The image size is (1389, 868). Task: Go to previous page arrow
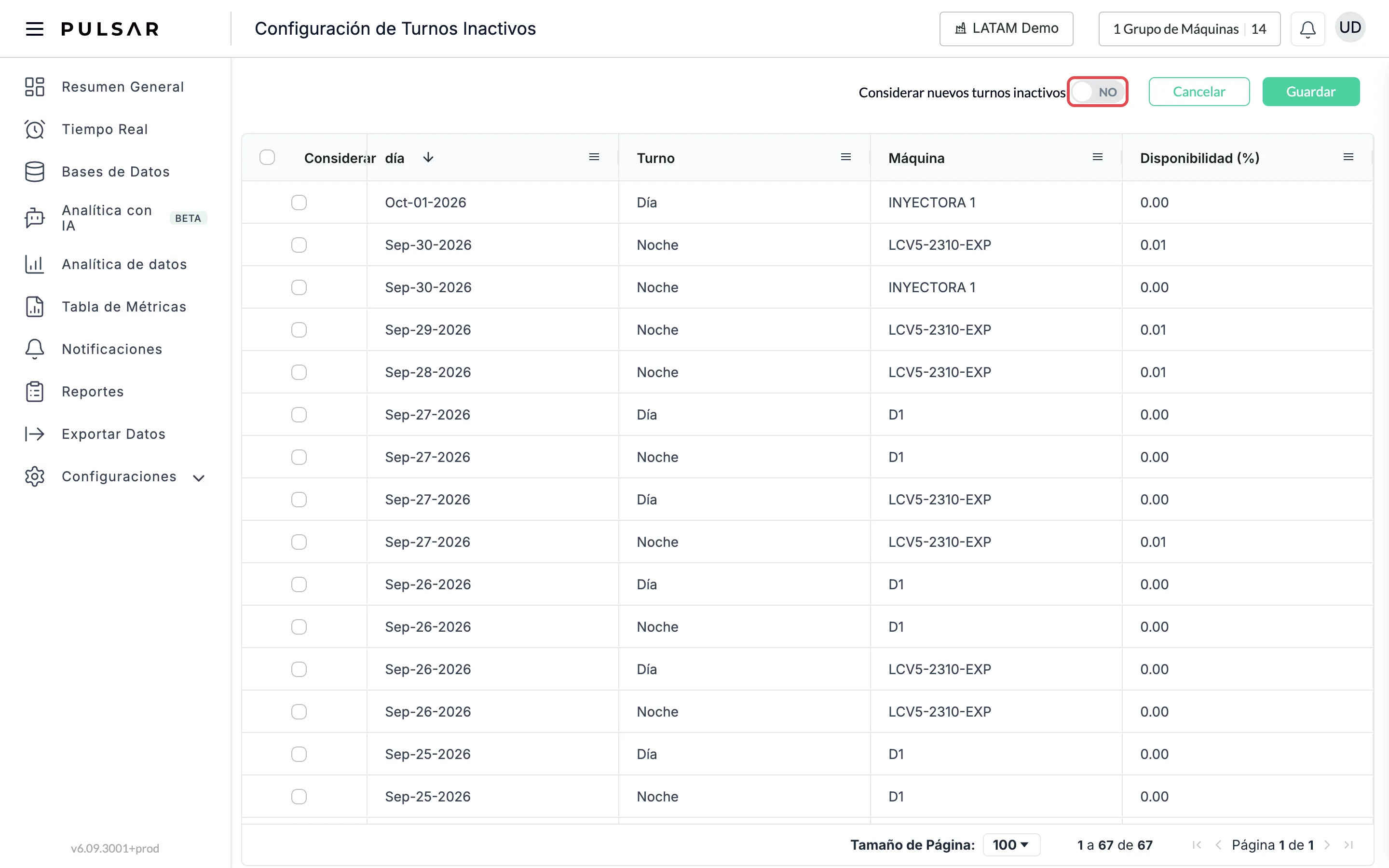[x=1218, y=845]
